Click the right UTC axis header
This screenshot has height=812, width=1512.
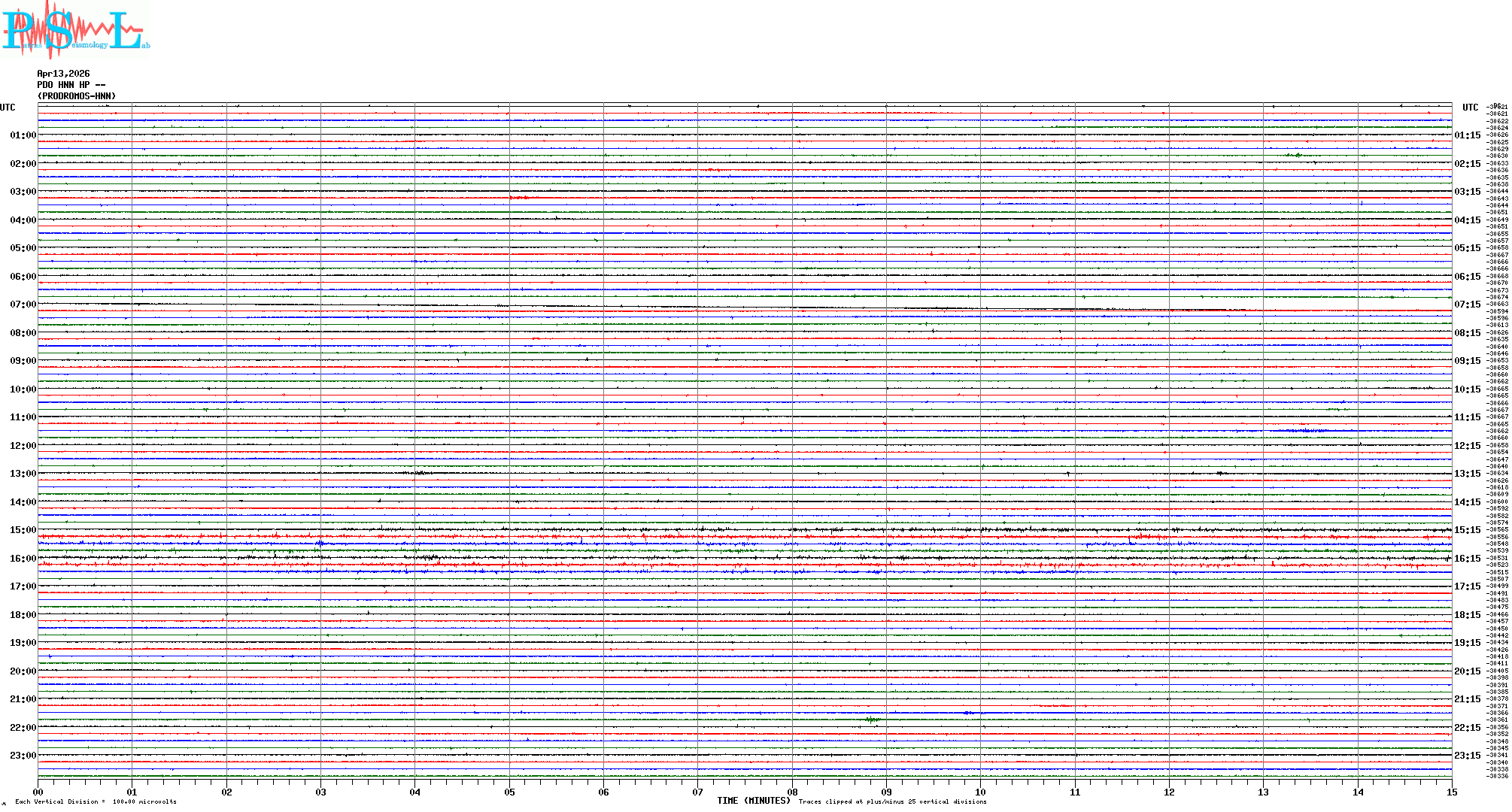[1470, 108]
